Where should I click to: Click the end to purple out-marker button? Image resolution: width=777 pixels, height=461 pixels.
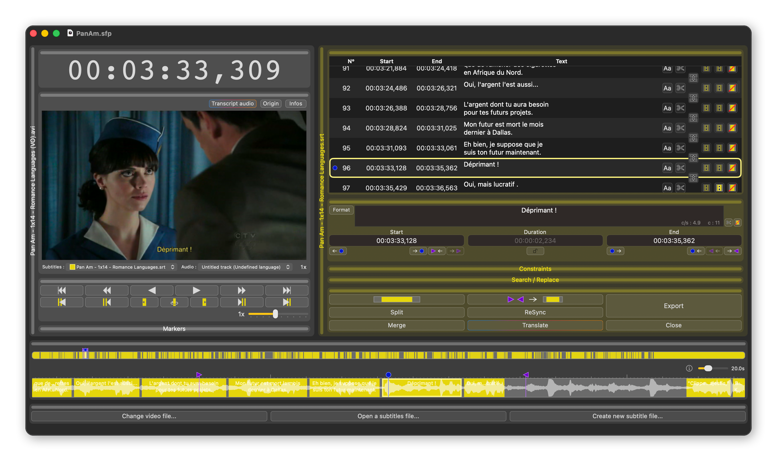click(x=733, y=251)
